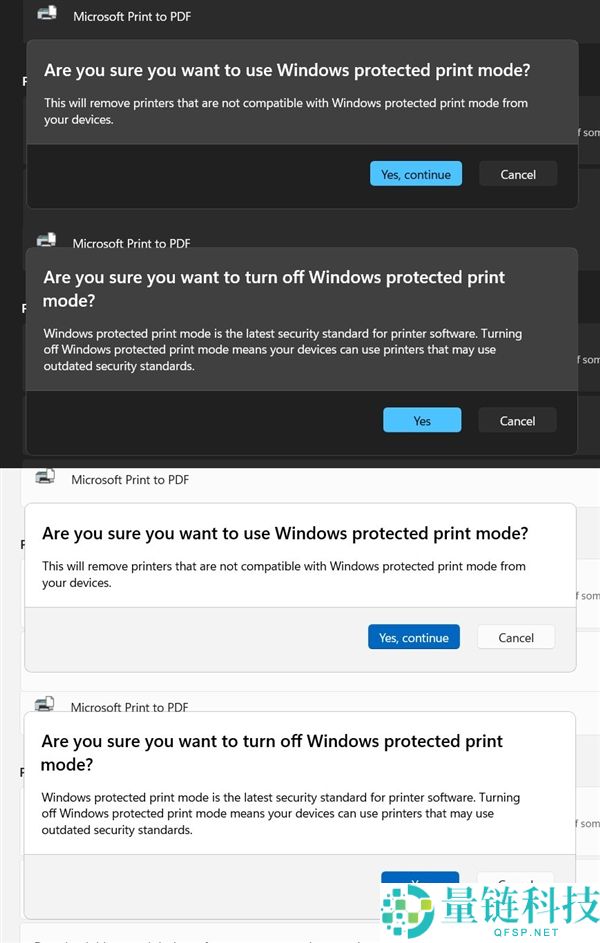Click the printer icon in the bottom light dialog

pos(46,703)
